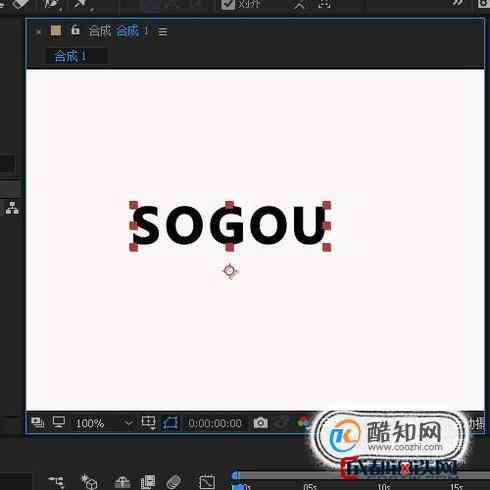Enable motion blur for layers icon
The height and width of the screenshot is (490, 490).
[x=174, y=482]
